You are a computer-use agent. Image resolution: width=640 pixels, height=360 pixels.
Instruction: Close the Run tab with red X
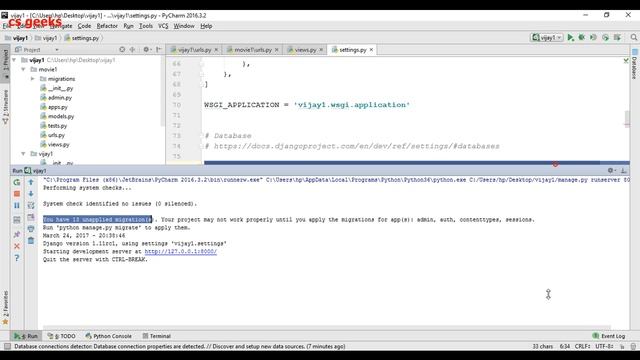17,246
